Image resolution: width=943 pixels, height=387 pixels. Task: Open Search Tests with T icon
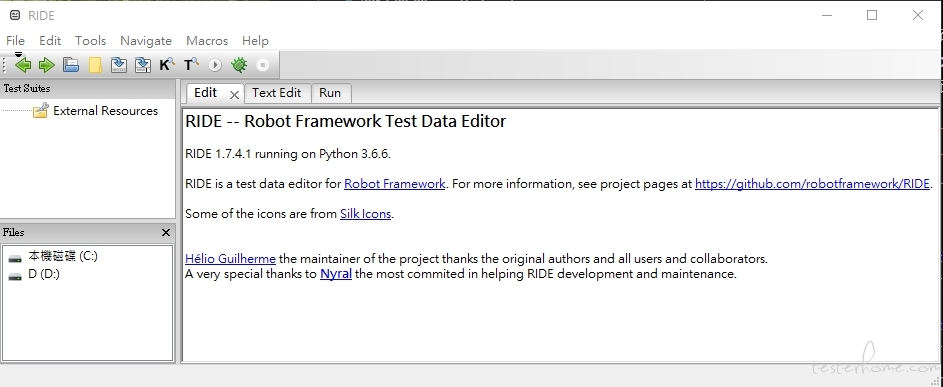(x=191, y=65)
